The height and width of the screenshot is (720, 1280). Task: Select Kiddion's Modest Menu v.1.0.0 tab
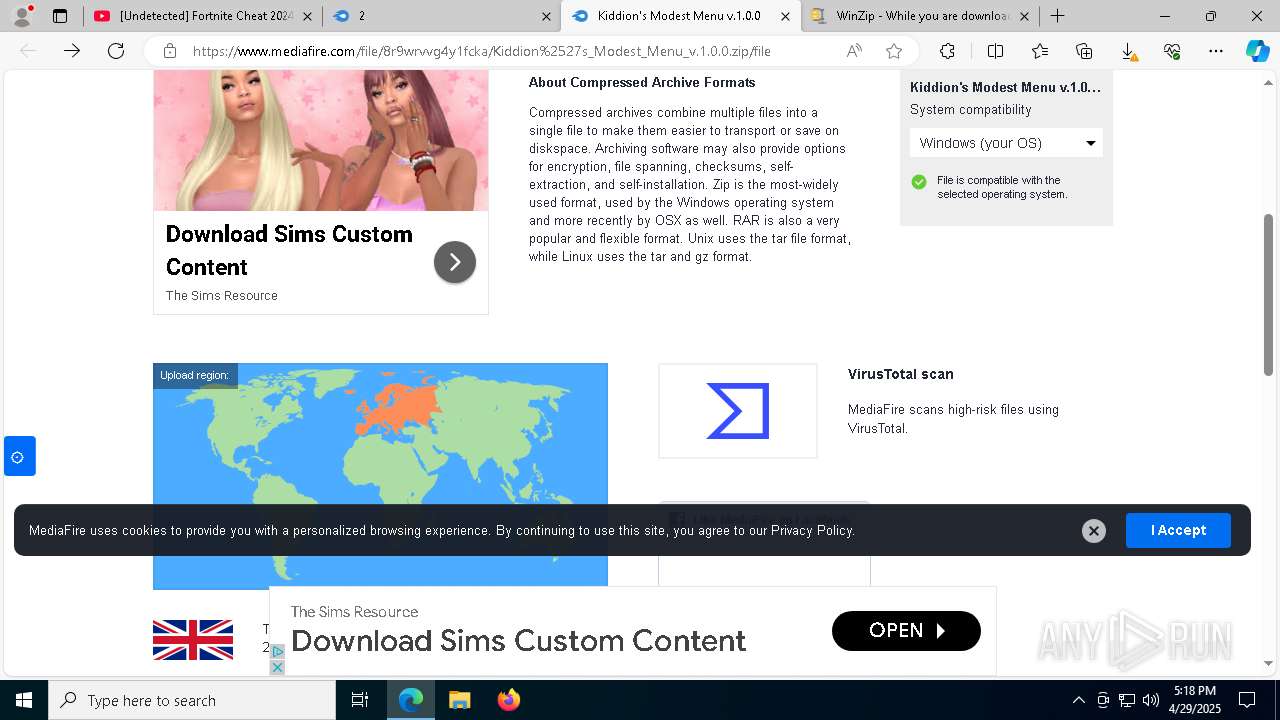680,16
